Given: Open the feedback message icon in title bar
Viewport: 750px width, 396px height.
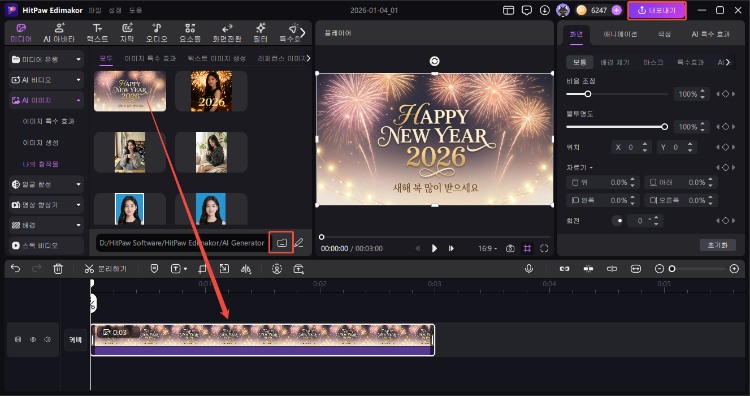Looking at the screenshot, I should [527, 10].
